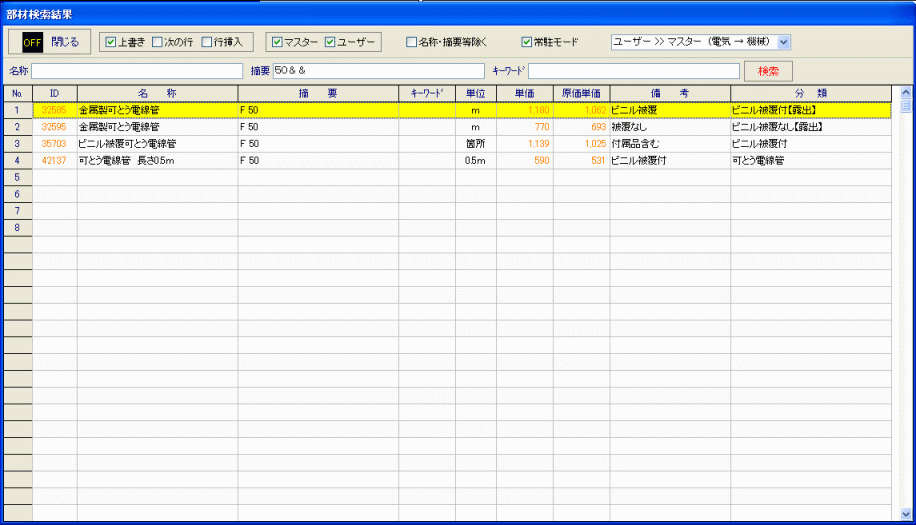Image resolution: width=916 pixels, height=525 pixels.
Task: Click the 被覆なし remark cell
Action: pos(670,127)
